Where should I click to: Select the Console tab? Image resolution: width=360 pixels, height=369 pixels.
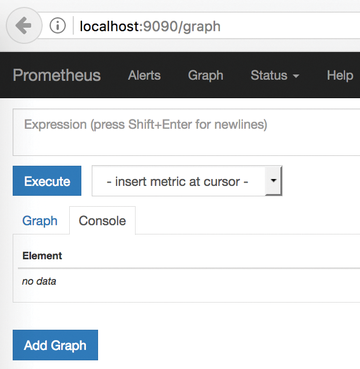(x=102, y=221)
